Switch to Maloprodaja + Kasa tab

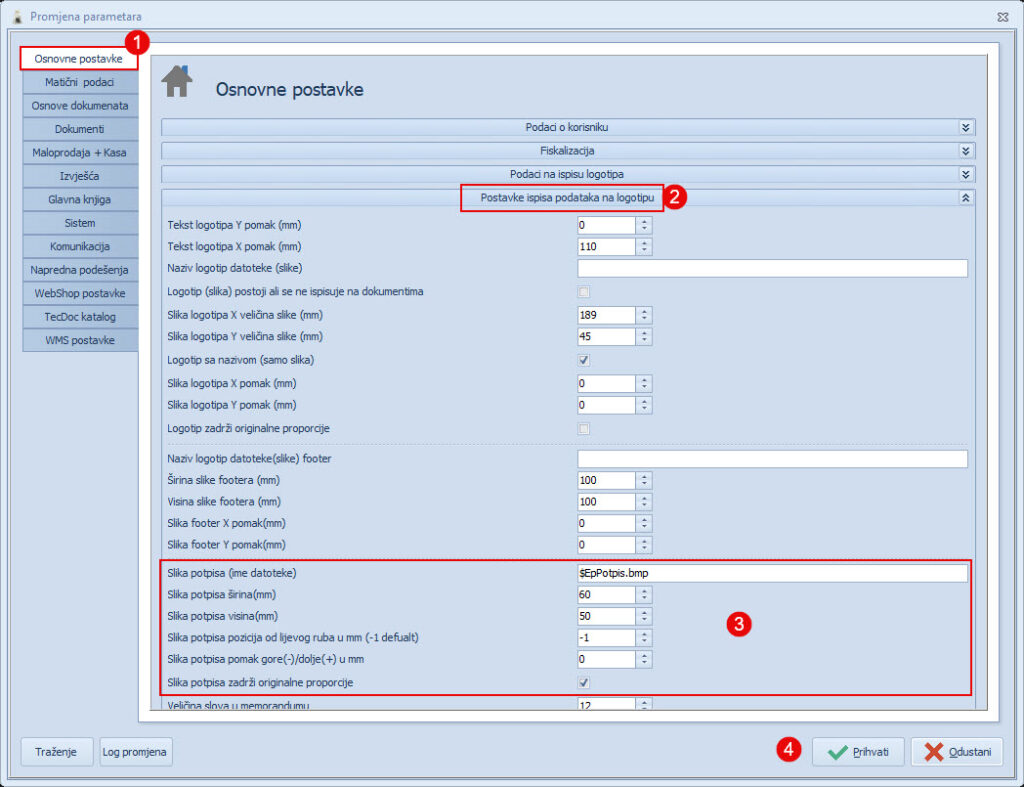(80, 153)
